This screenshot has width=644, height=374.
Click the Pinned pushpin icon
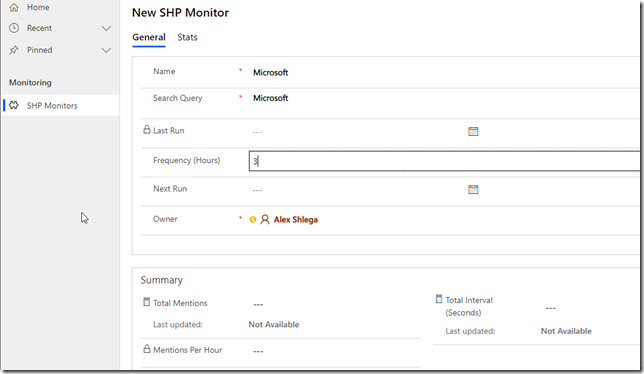click(14, 50)
